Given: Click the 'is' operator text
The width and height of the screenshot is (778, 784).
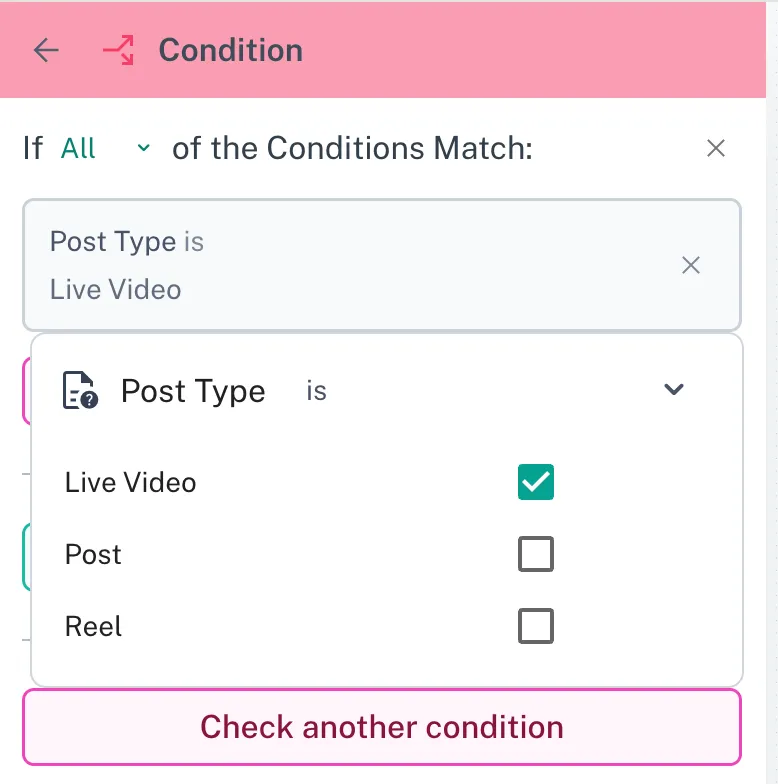Looking at the screenshot, I should (316, 391).
